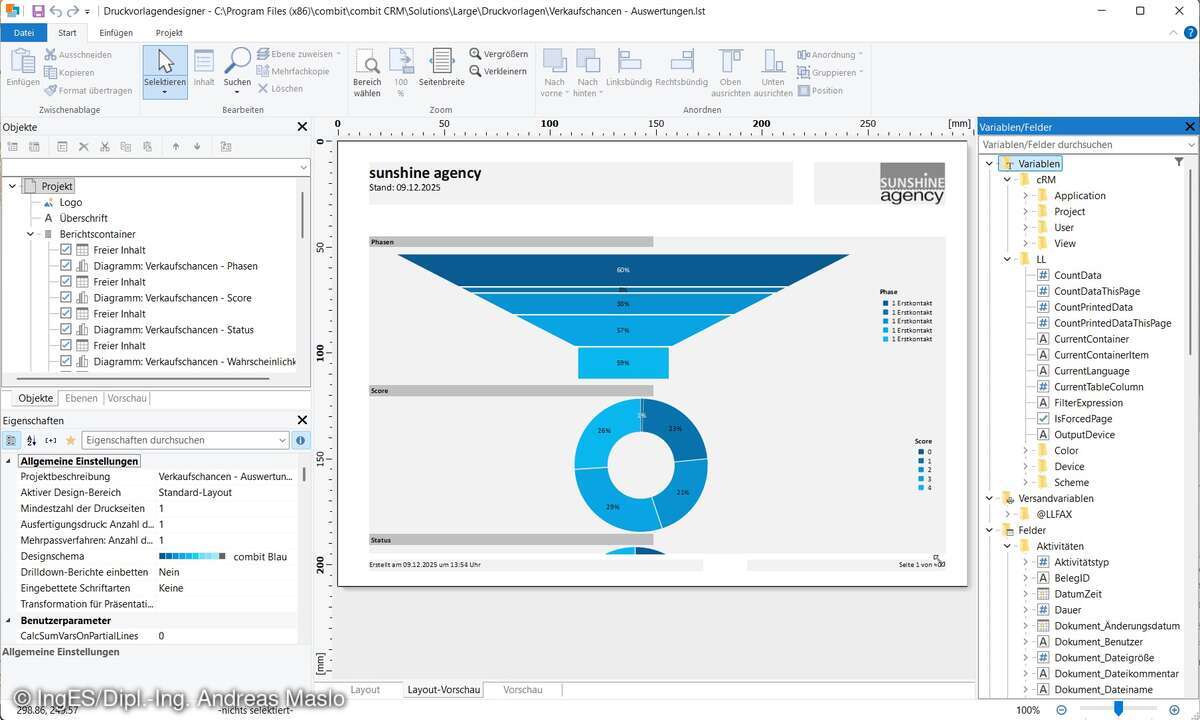This screenshot has height=720, width=1200.
Task: Toggle the IsForcedPage variable checkbox
Action: 1043,418
